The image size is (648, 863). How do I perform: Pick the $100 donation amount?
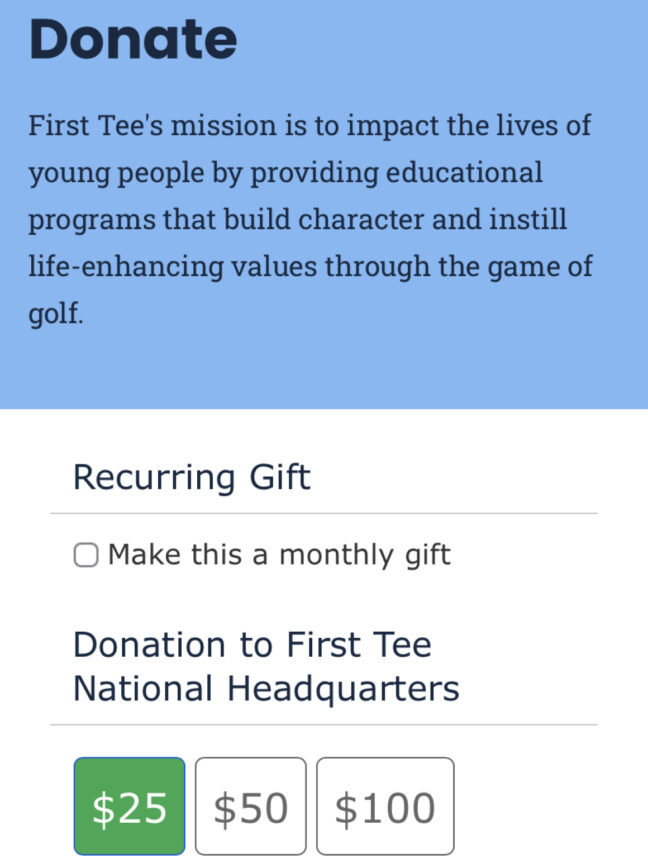click(x=385, y=806)
